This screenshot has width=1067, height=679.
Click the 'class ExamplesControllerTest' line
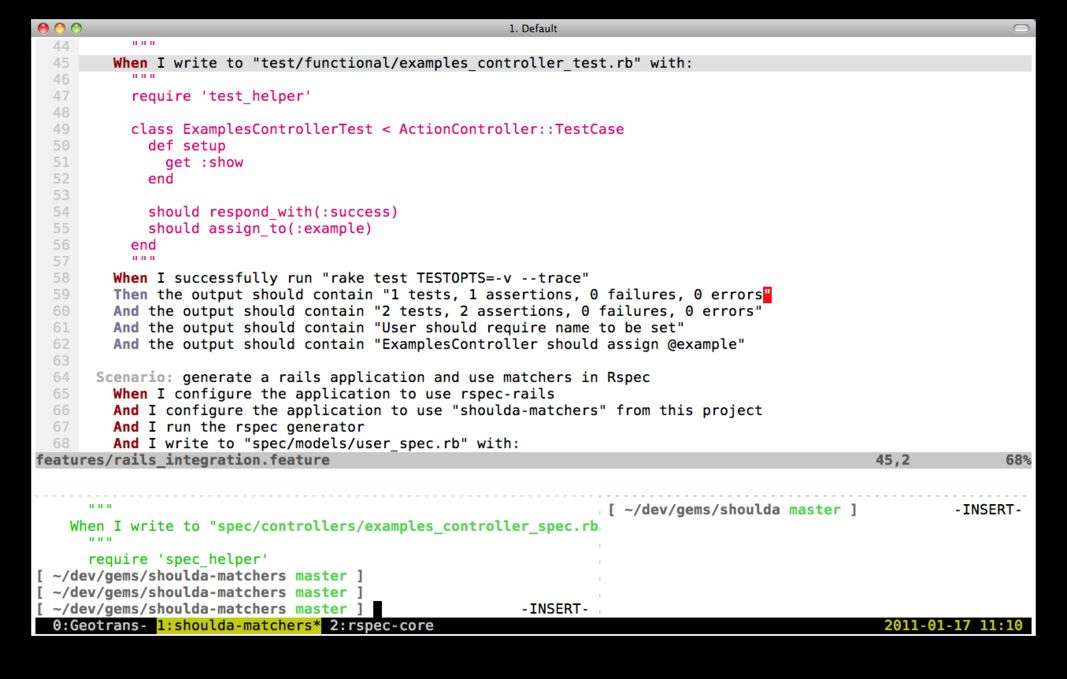(377, 129)
